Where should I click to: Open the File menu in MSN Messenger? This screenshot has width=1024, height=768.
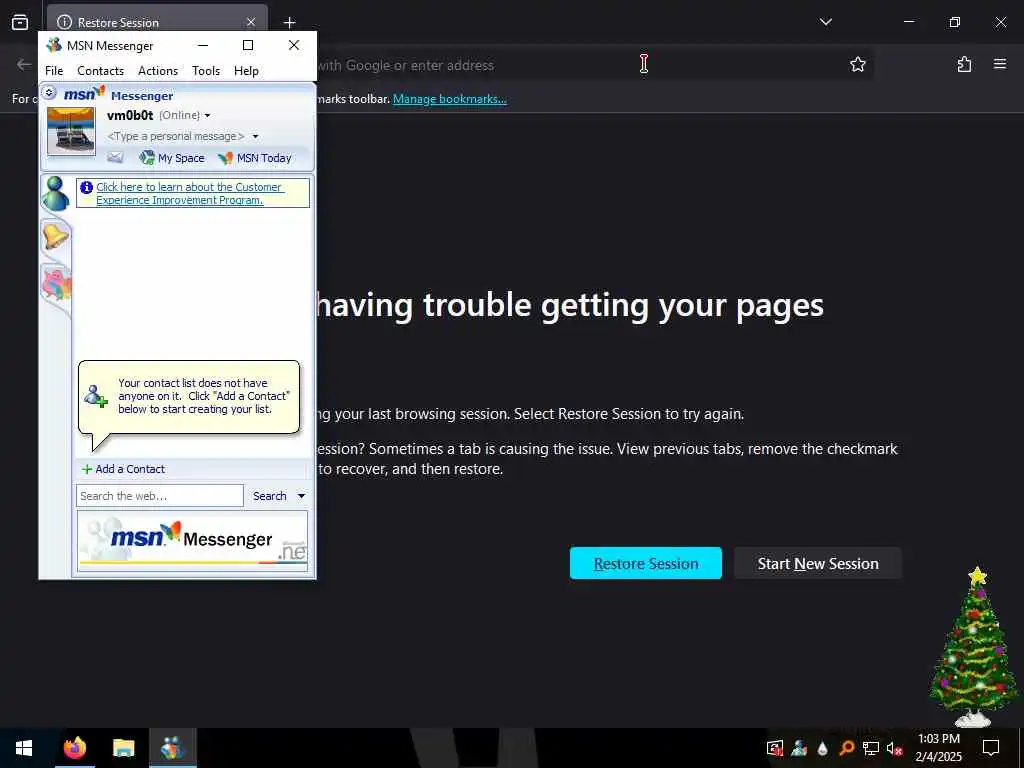pos(54,71)
